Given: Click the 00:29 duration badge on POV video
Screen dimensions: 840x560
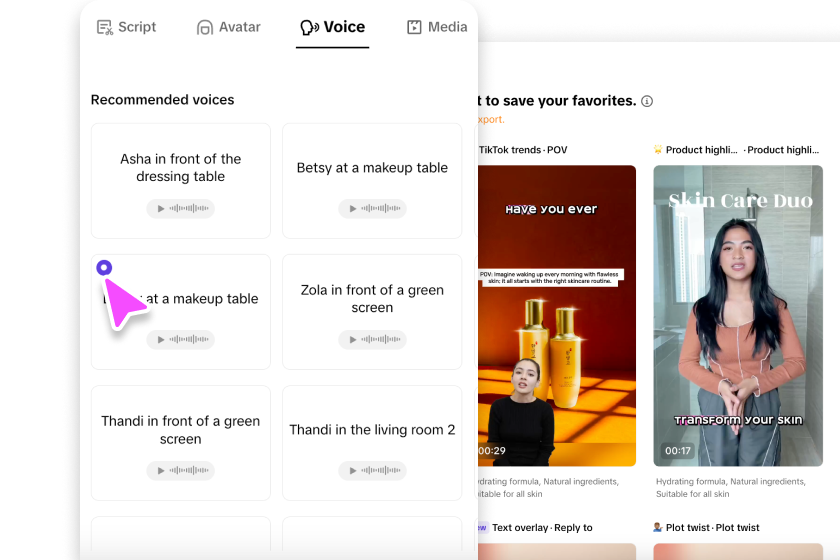Looking at the screenshot, I should [x=492, y=451].
